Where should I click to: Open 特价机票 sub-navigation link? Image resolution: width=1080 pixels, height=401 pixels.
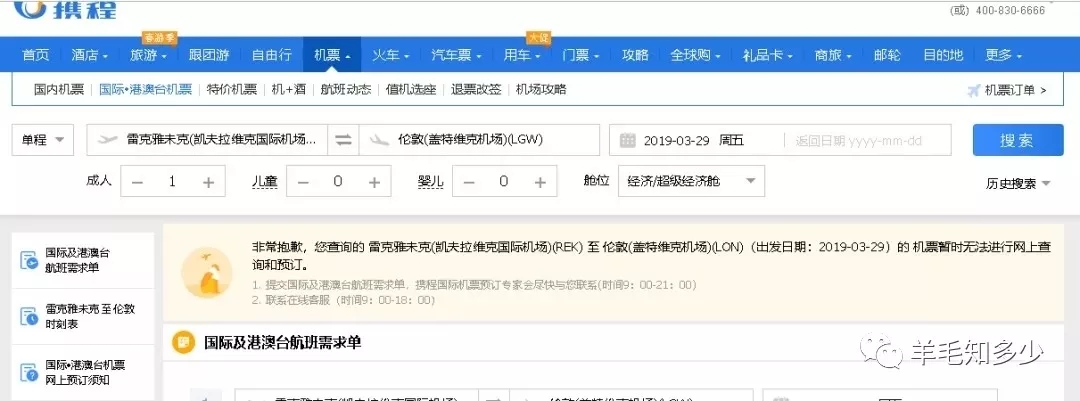(x=231, y=90)
